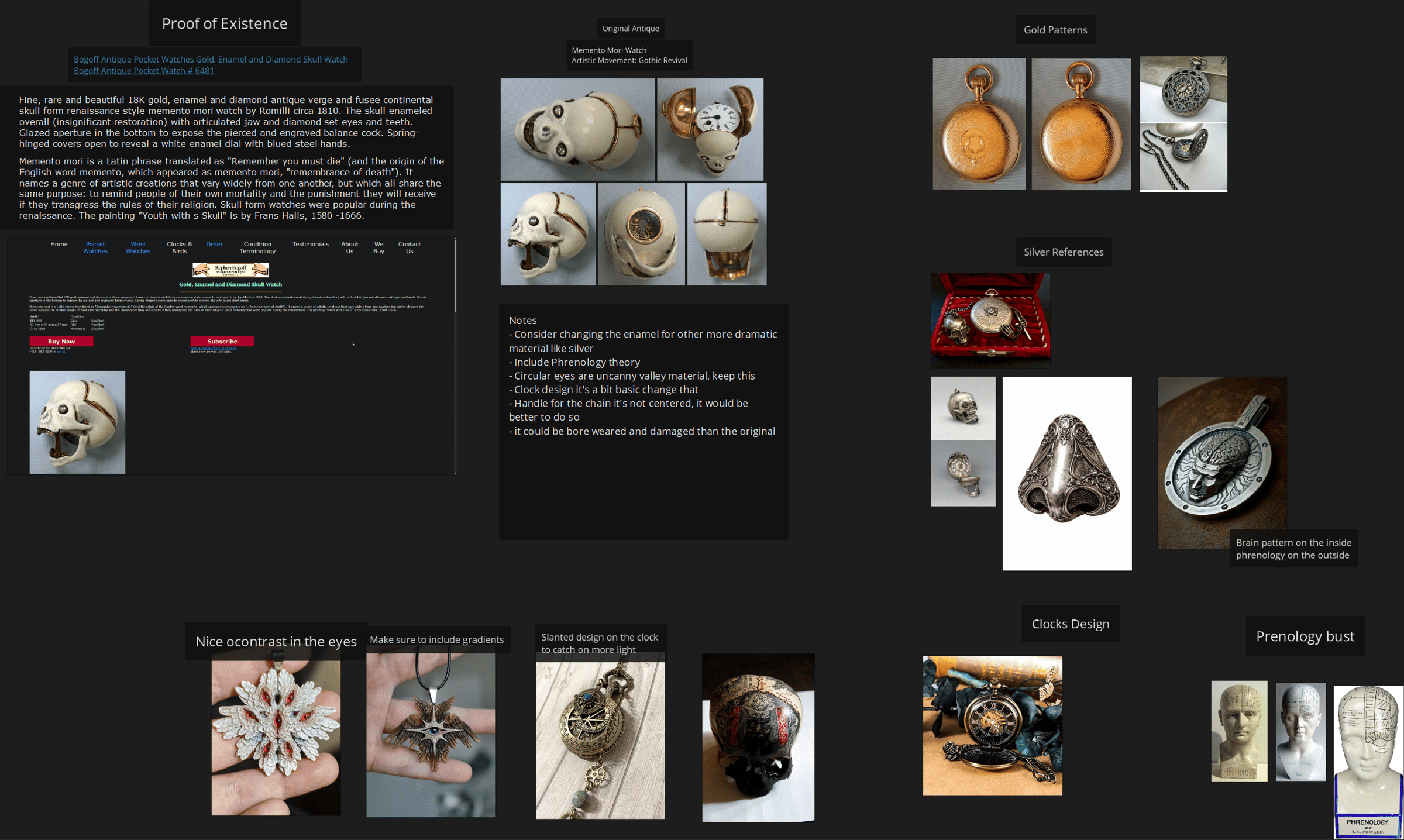
Task: Select the Gold Patterns label
Action: coord(1055,30)
